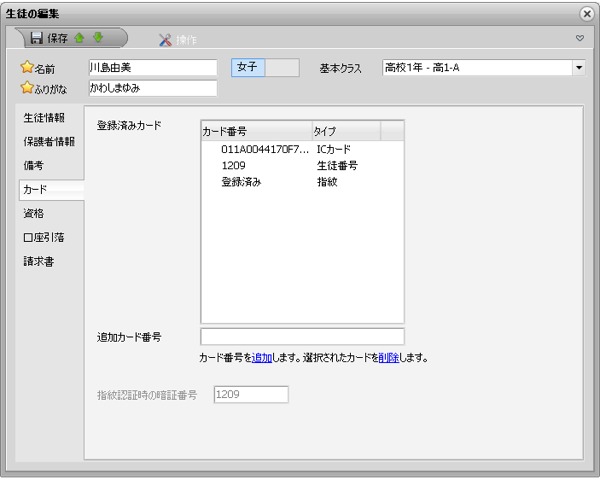The width and height of the screenshot is (600, 480).
Task: Sort by the カード番号 column header
Action: (x=255, y=131)
